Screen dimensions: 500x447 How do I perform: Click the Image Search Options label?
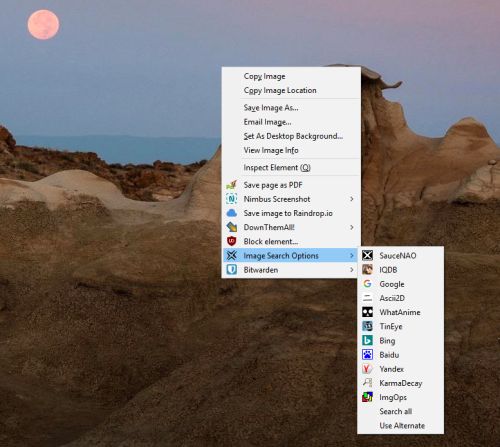(281, 256)
